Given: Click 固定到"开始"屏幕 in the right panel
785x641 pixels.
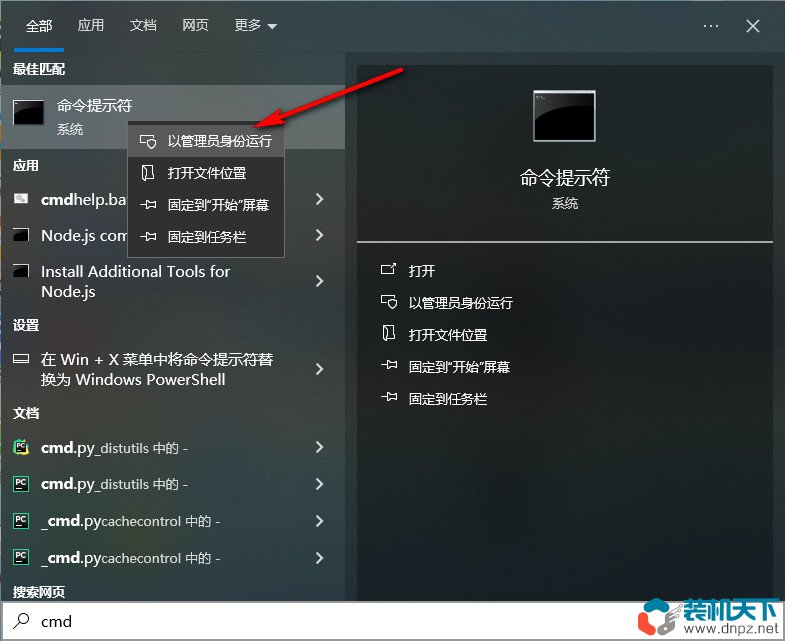Looking at the screenshot, I should tap(459, 367).
